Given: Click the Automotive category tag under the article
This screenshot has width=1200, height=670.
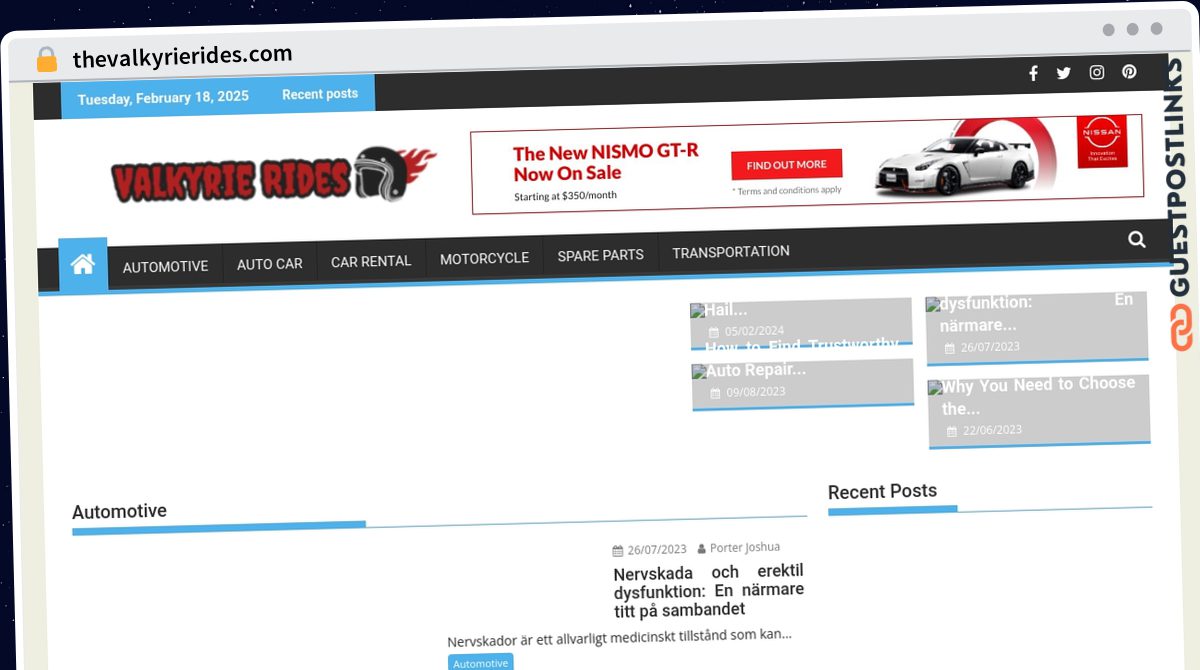Looking at the screenshot, I should point(481,663).
